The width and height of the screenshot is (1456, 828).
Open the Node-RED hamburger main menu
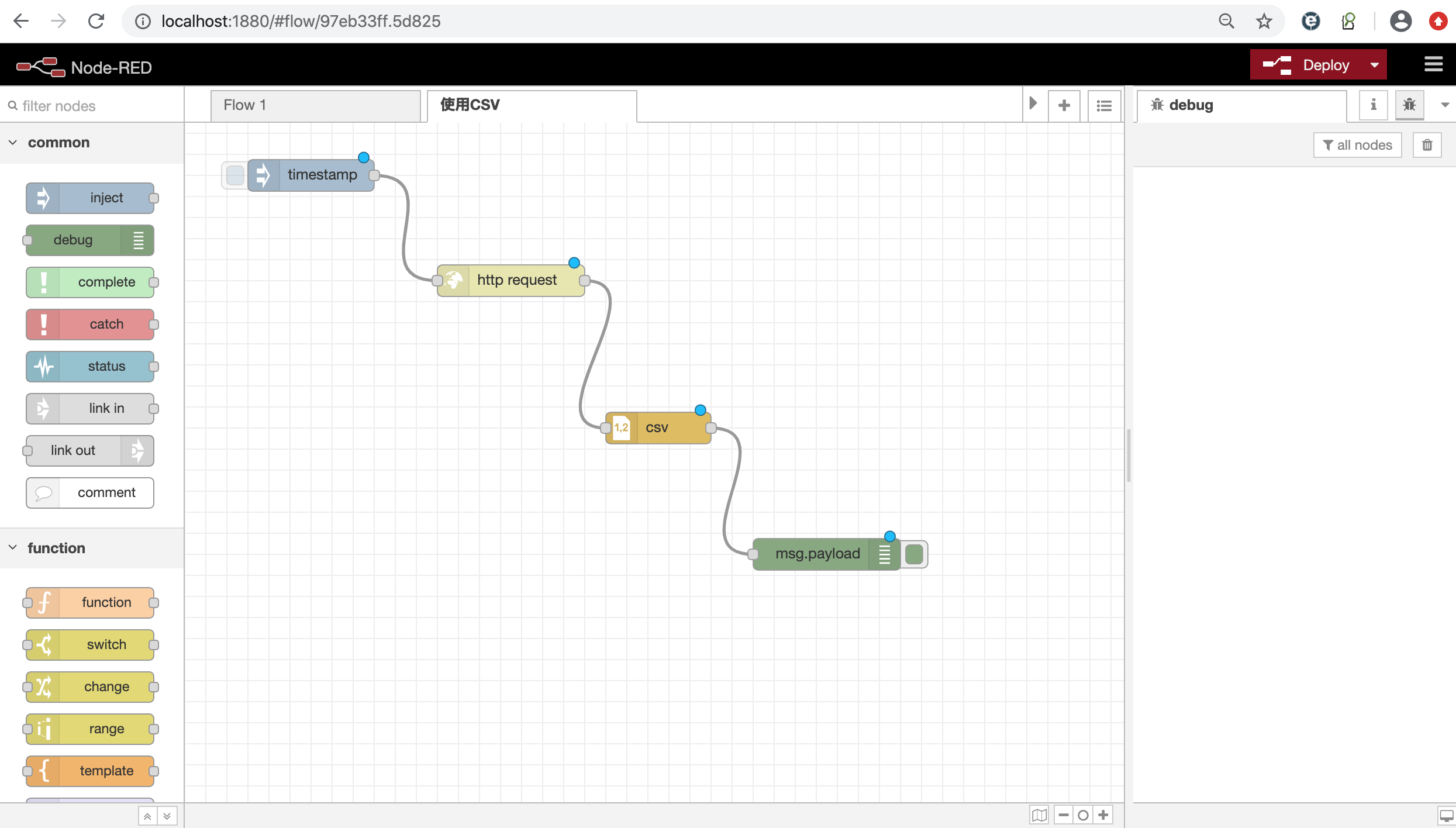pos(1433,64)
